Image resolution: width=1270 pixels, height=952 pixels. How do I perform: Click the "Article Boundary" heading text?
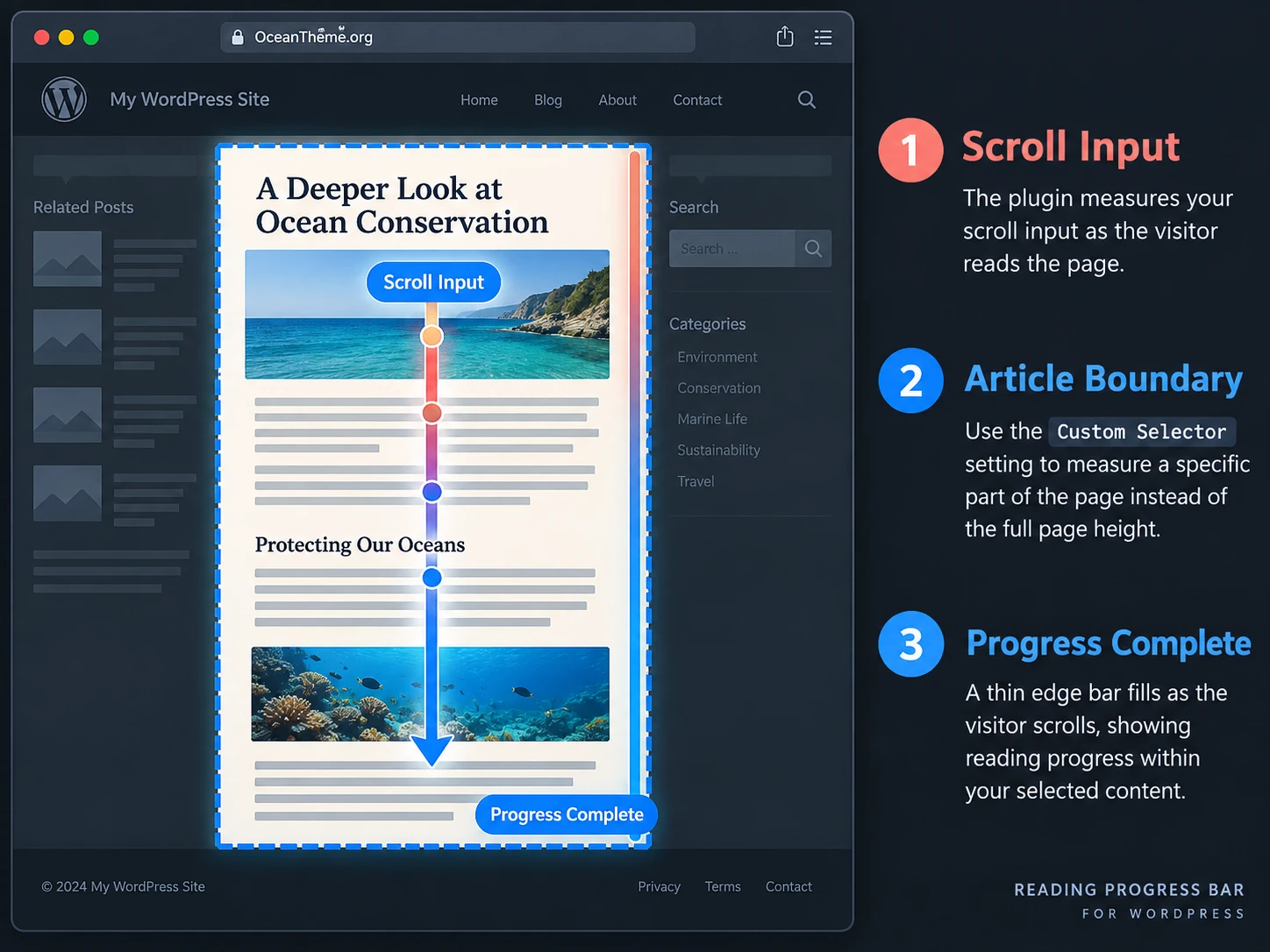pos(1103,379)
